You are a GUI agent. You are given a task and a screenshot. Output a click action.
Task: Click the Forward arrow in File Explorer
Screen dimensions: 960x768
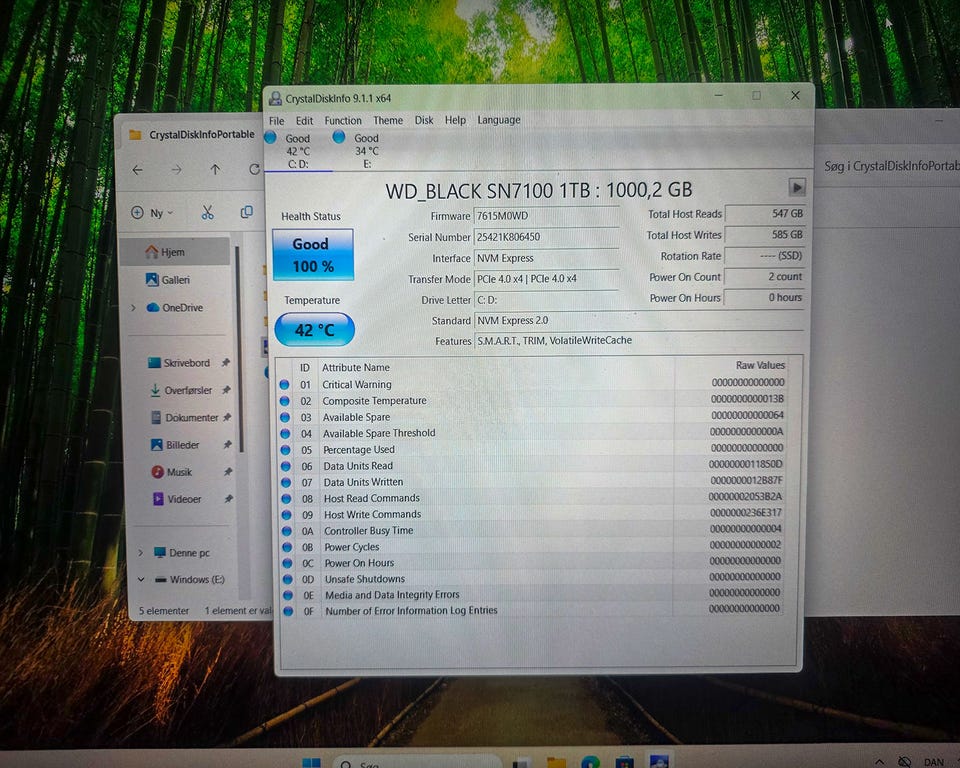(x=176, y=170)
